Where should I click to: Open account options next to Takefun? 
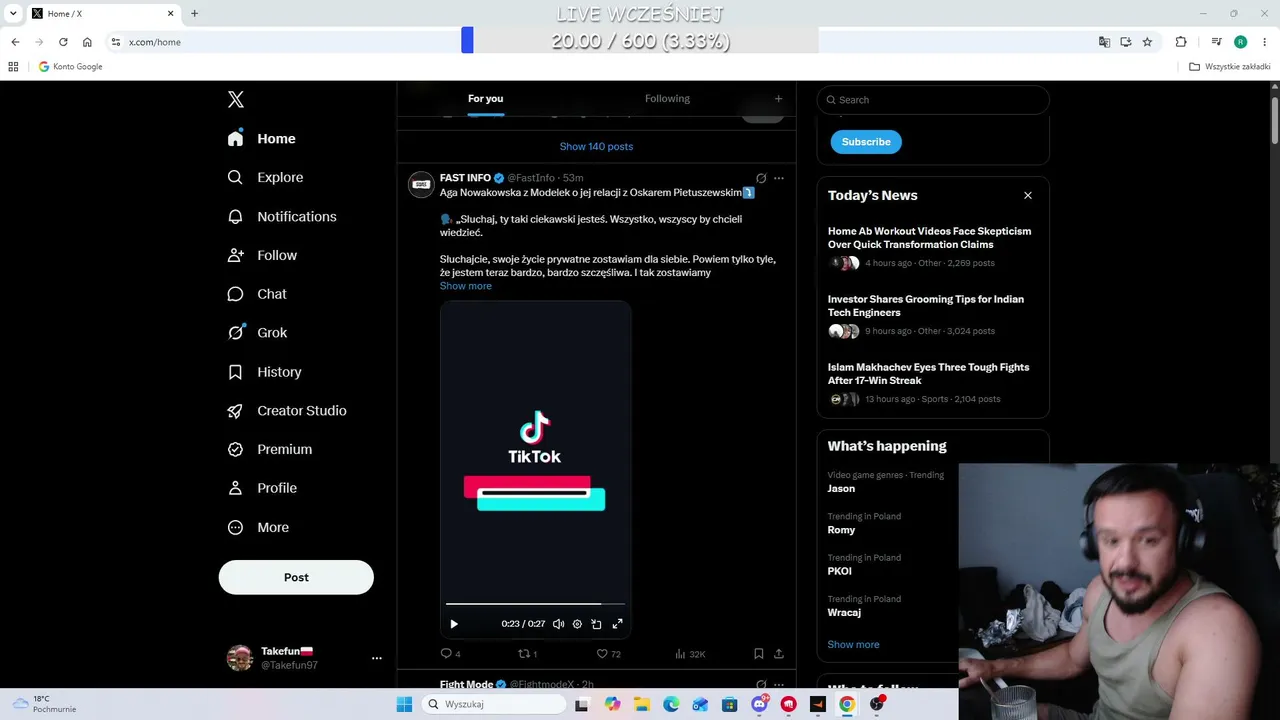coord(377,658)
